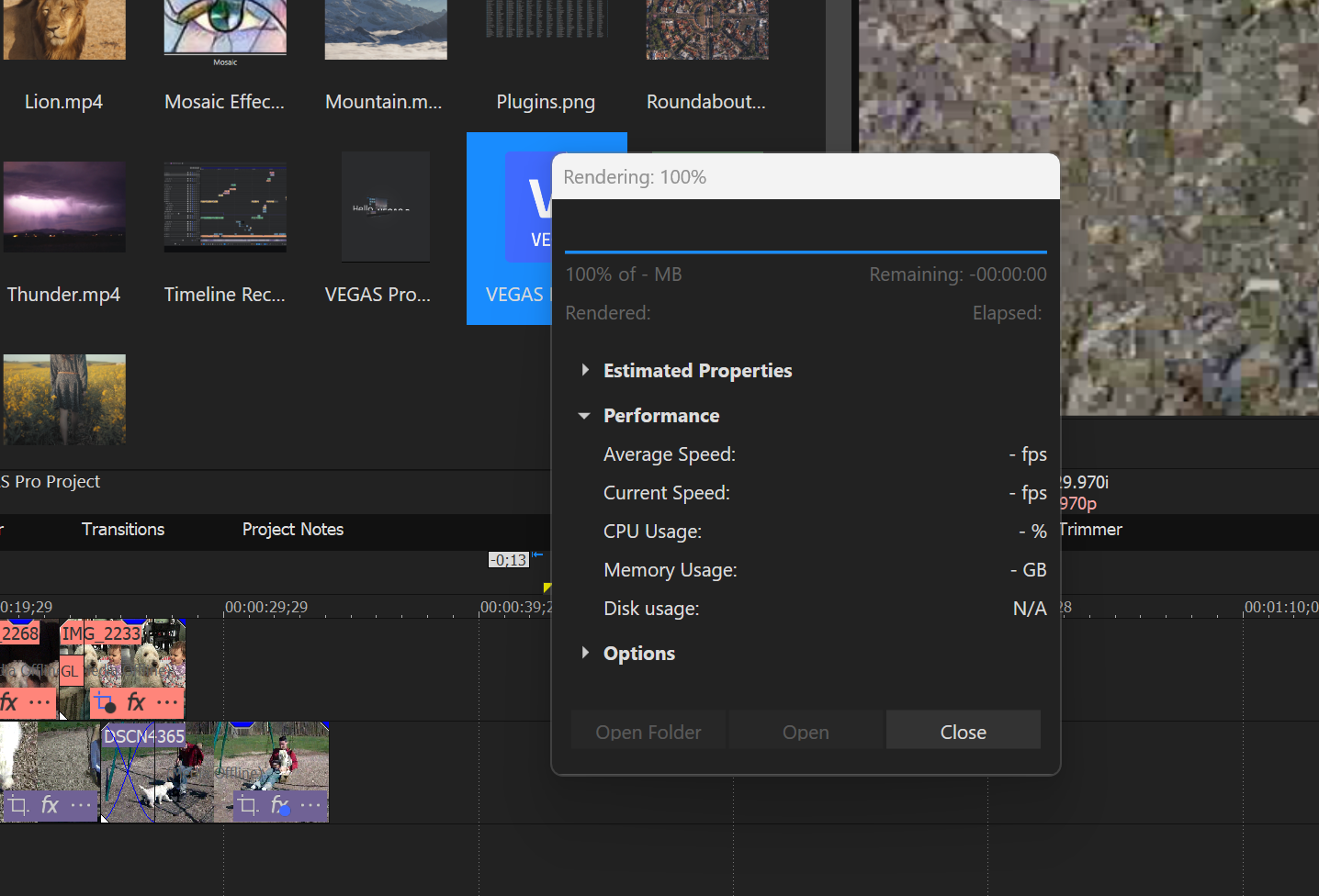Screen dimensions: 1319x896
Task: Close the rendering dialog
Action: pos(963,732)
